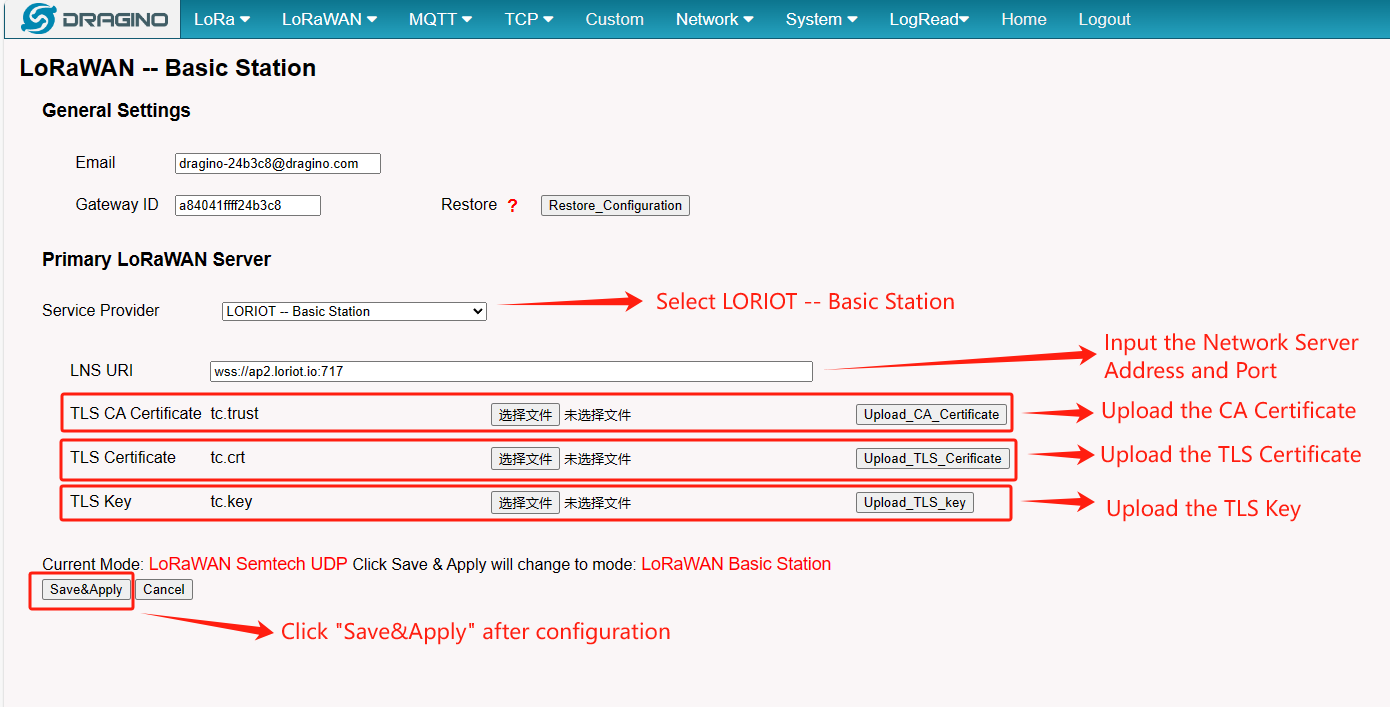
Task: Click the tc.trust file name text
Action: point(234,413)
